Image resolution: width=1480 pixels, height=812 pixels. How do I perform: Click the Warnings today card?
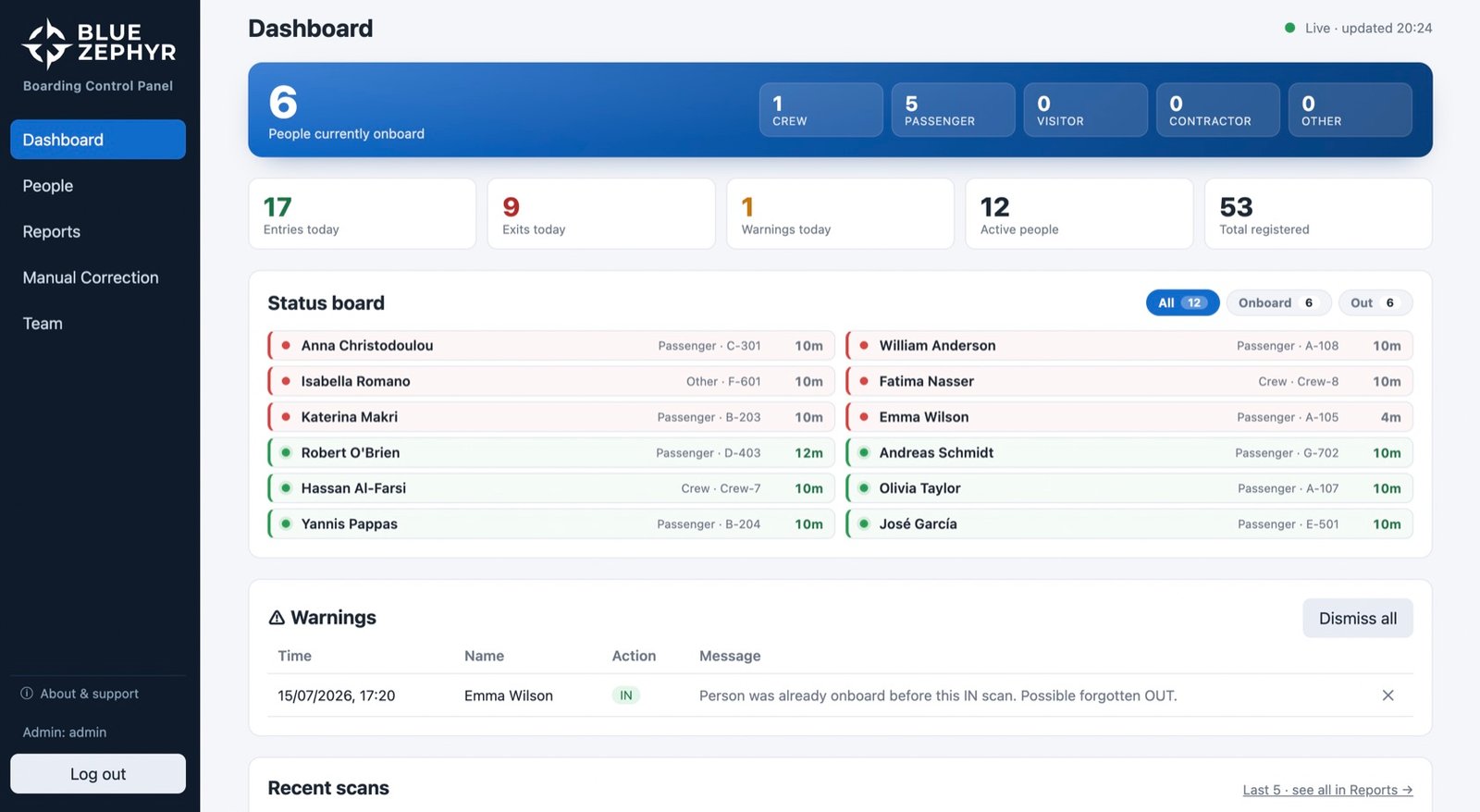click(840, 214)
